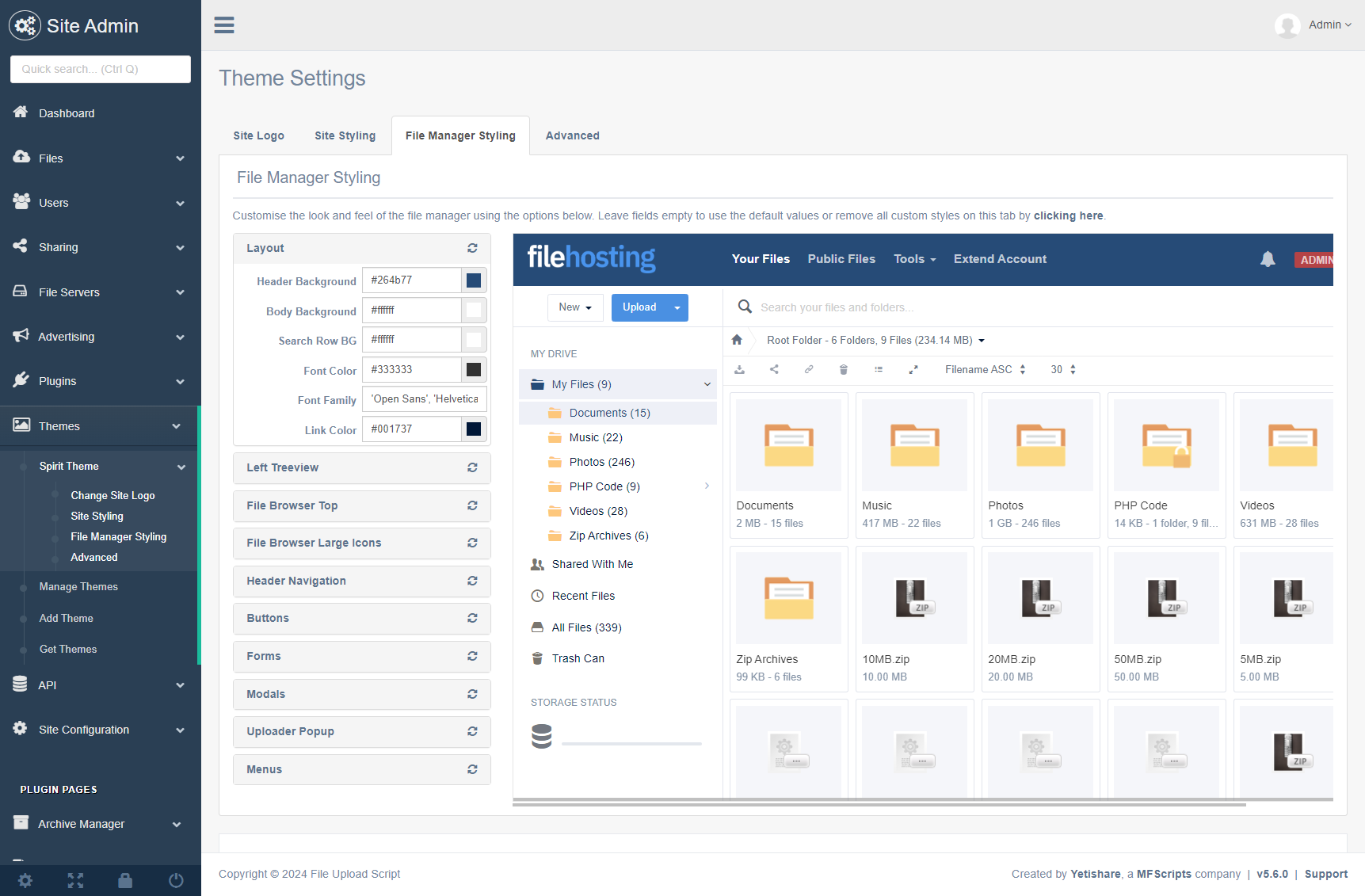Reset the Layout section with refresh icon
Viewport: 1365px width, 896px height.
point(472,248)
